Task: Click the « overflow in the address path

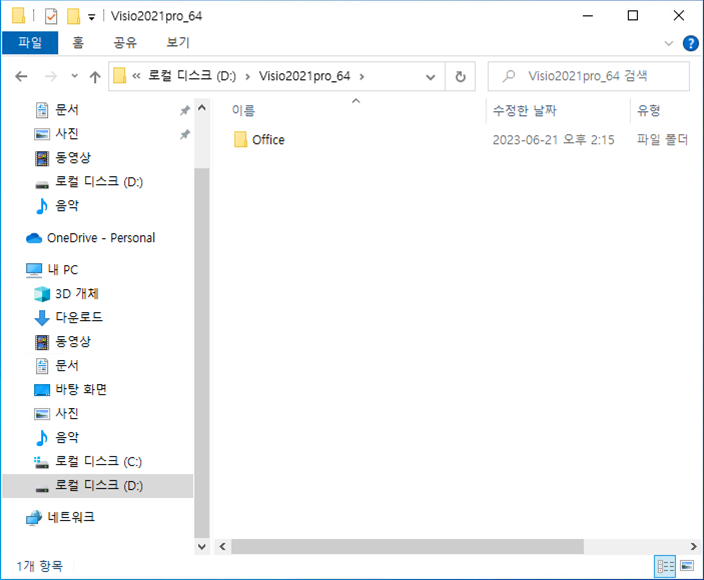Action: pyautogui.click(x=136, y=76)
